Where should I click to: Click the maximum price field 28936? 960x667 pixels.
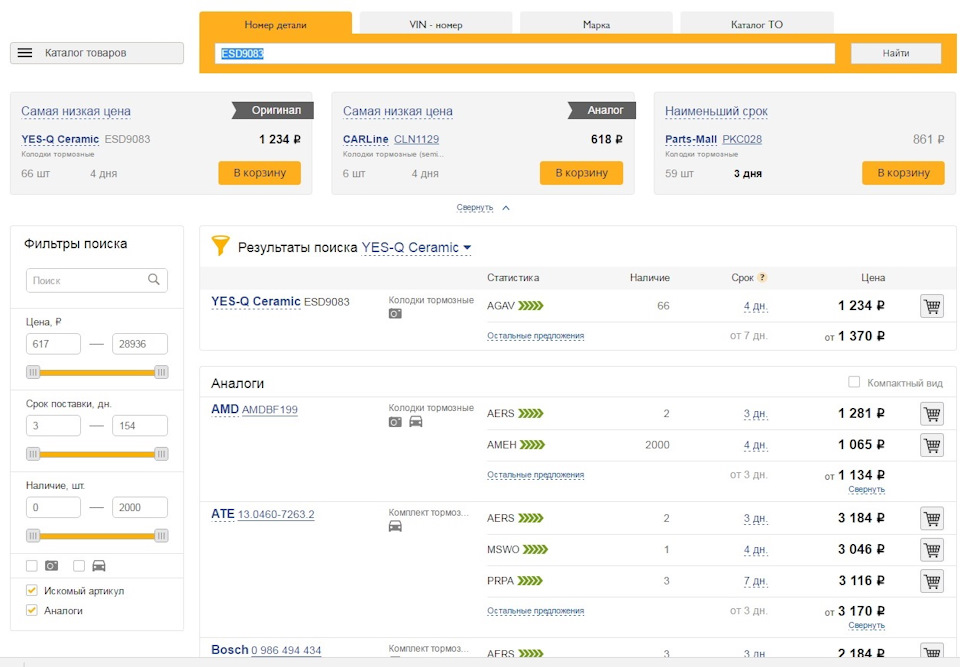140,344
